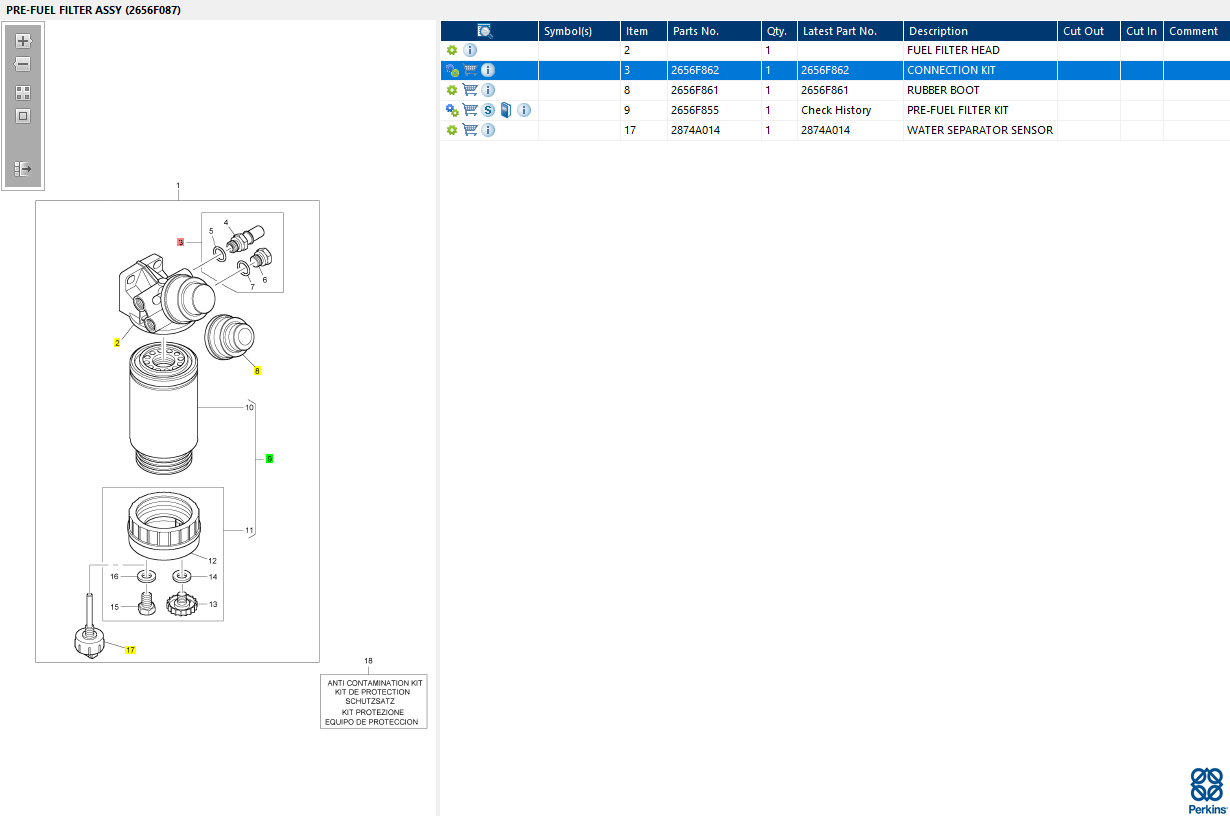Click the Qty. column header
The image size is (1230, 816).
point(780,31)
